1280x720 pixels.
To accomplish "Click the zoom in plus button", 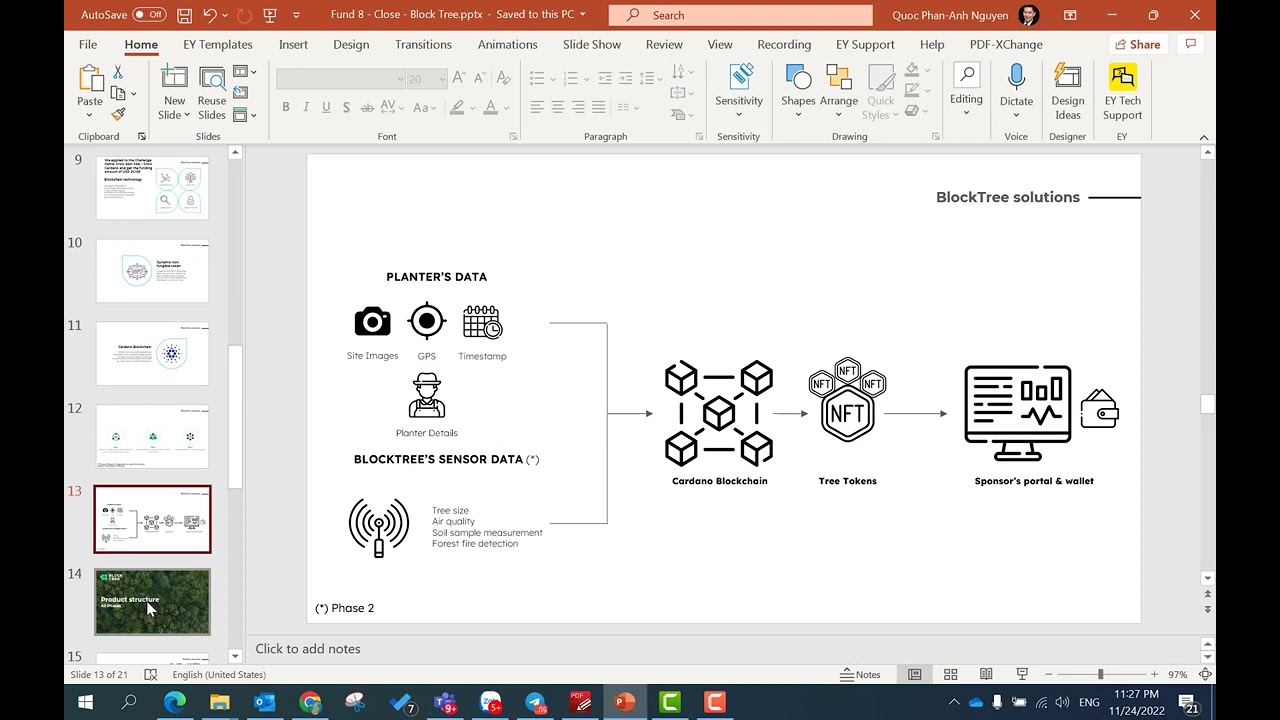I will [x=1154, y=674].
